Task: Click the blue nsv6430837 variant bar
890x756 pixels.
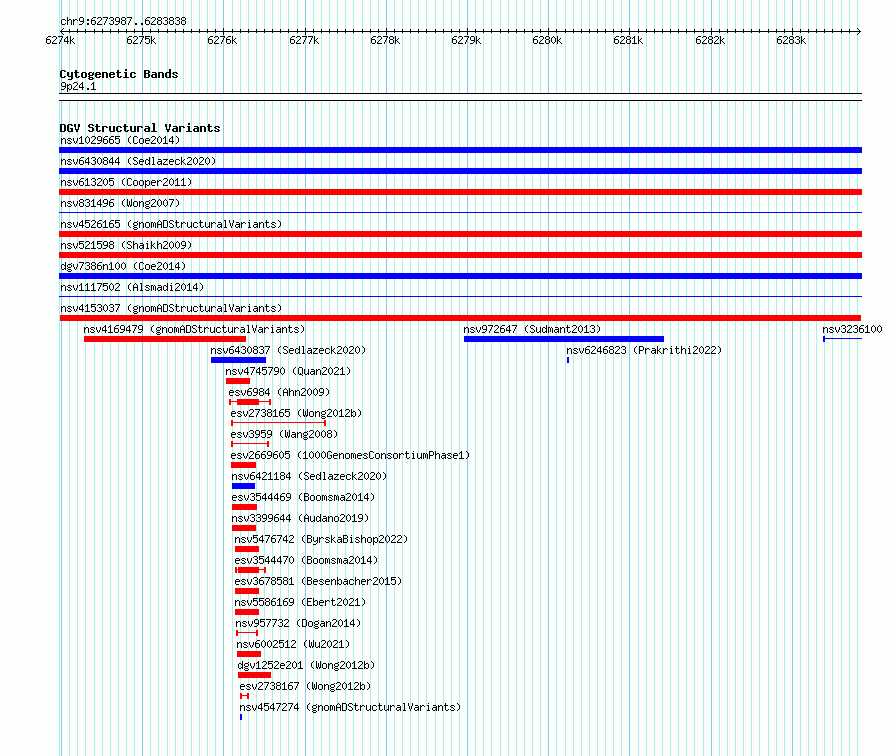Action: click(x=238, y=360)
